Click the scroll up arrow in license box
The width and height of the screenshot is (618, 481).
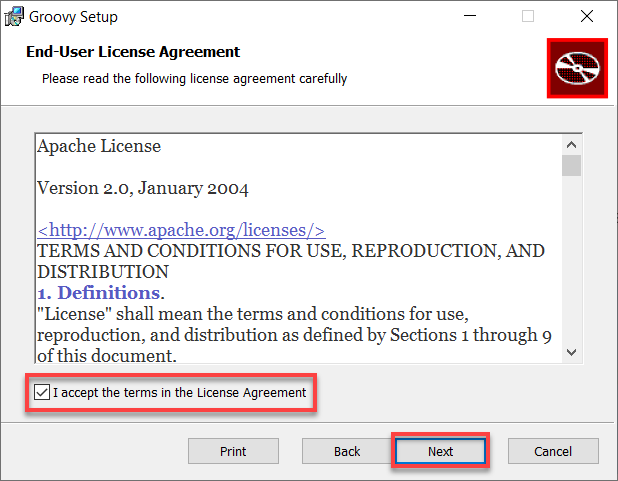pyautogui.click(x=571, y=145)
